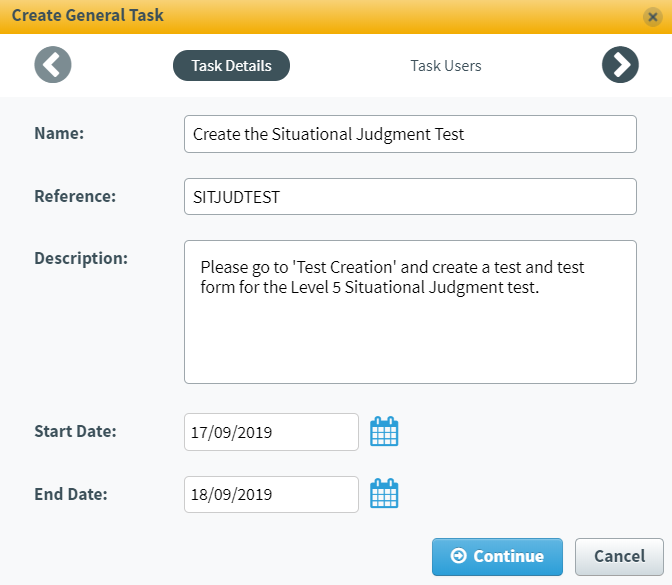Screen dimensions: 672x585
Task: Select the Start Date text box
Action: point(271,432)
